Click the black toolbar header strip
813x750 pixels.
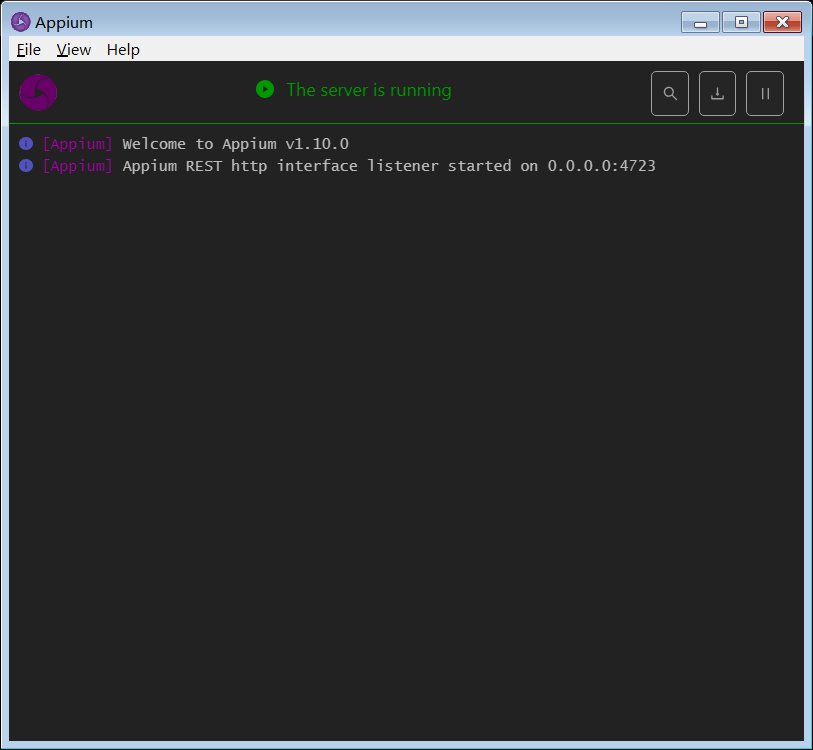(500, 93)
